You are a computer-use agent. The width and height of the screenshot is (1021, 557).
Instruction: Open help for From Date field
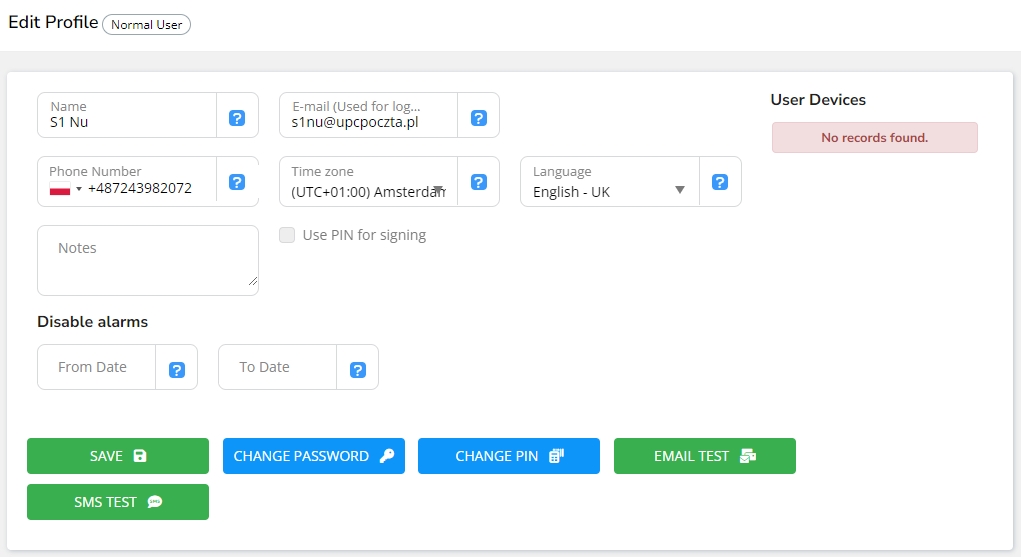click(177, 370)
